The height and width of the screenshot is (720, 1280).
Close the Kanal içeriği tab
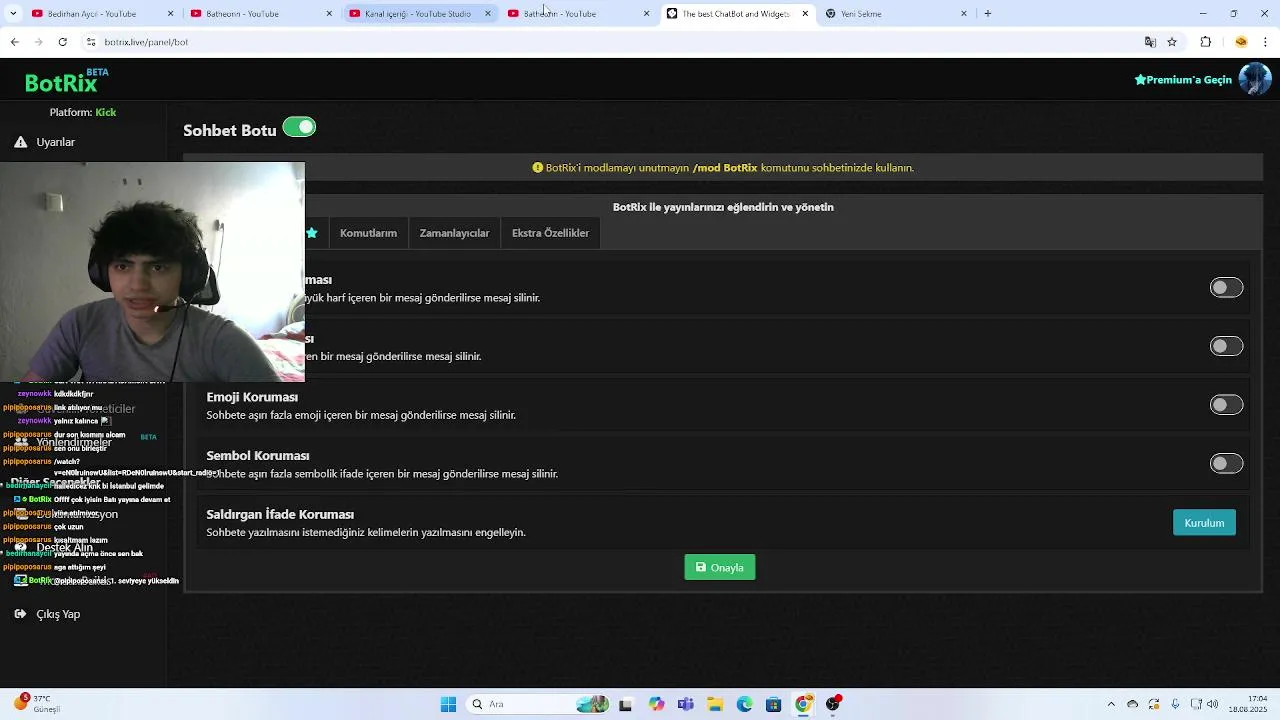[x=488, y=14]
